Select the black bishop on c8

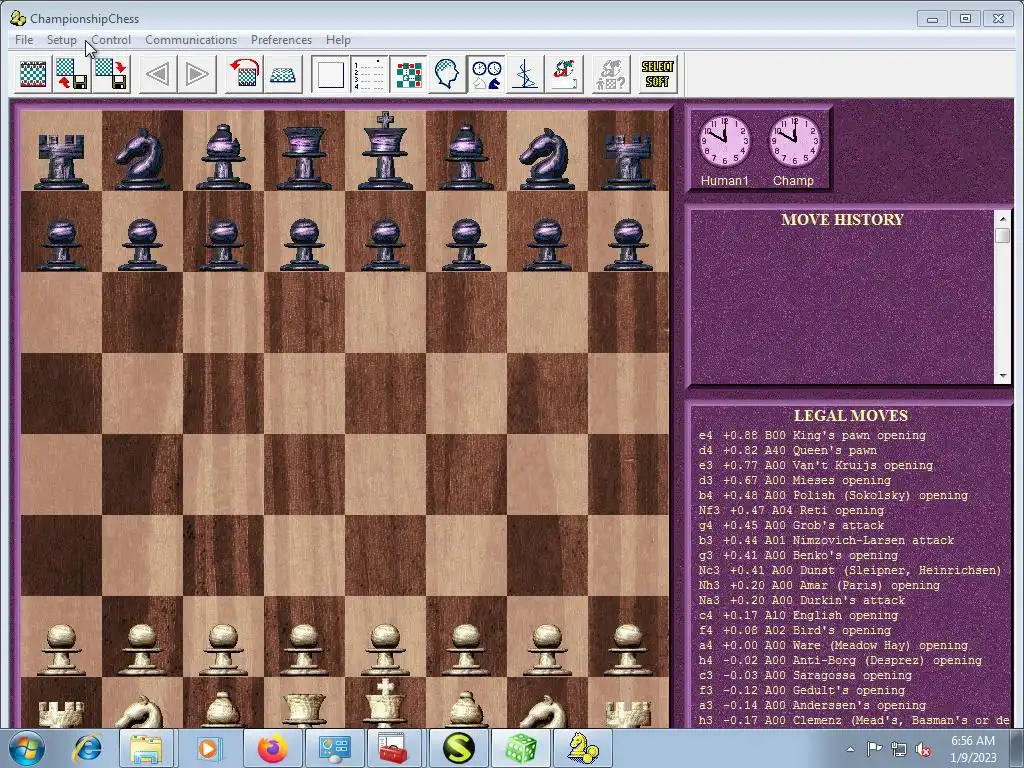point(223,157)
